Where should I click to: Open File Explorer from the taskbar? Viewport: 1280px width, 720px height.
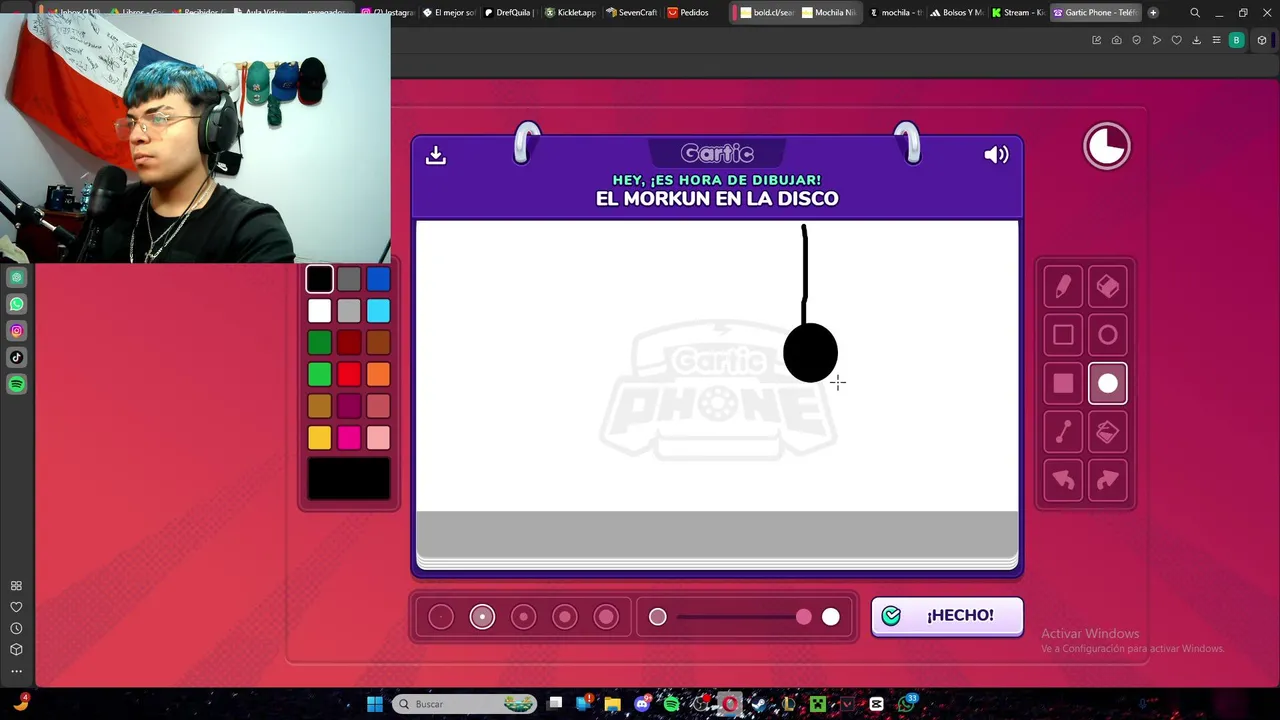[613, 704]
